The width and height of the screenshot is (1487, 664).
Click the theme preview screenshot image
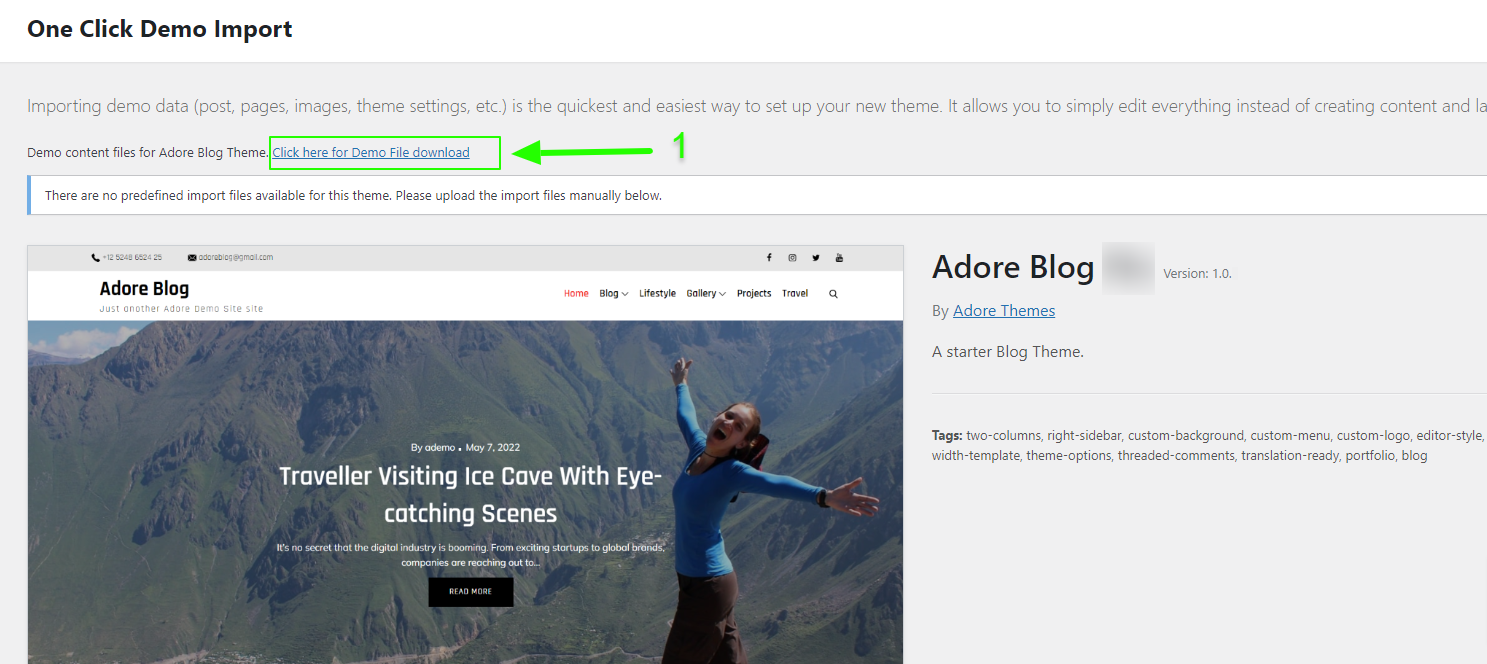point(465,455)
